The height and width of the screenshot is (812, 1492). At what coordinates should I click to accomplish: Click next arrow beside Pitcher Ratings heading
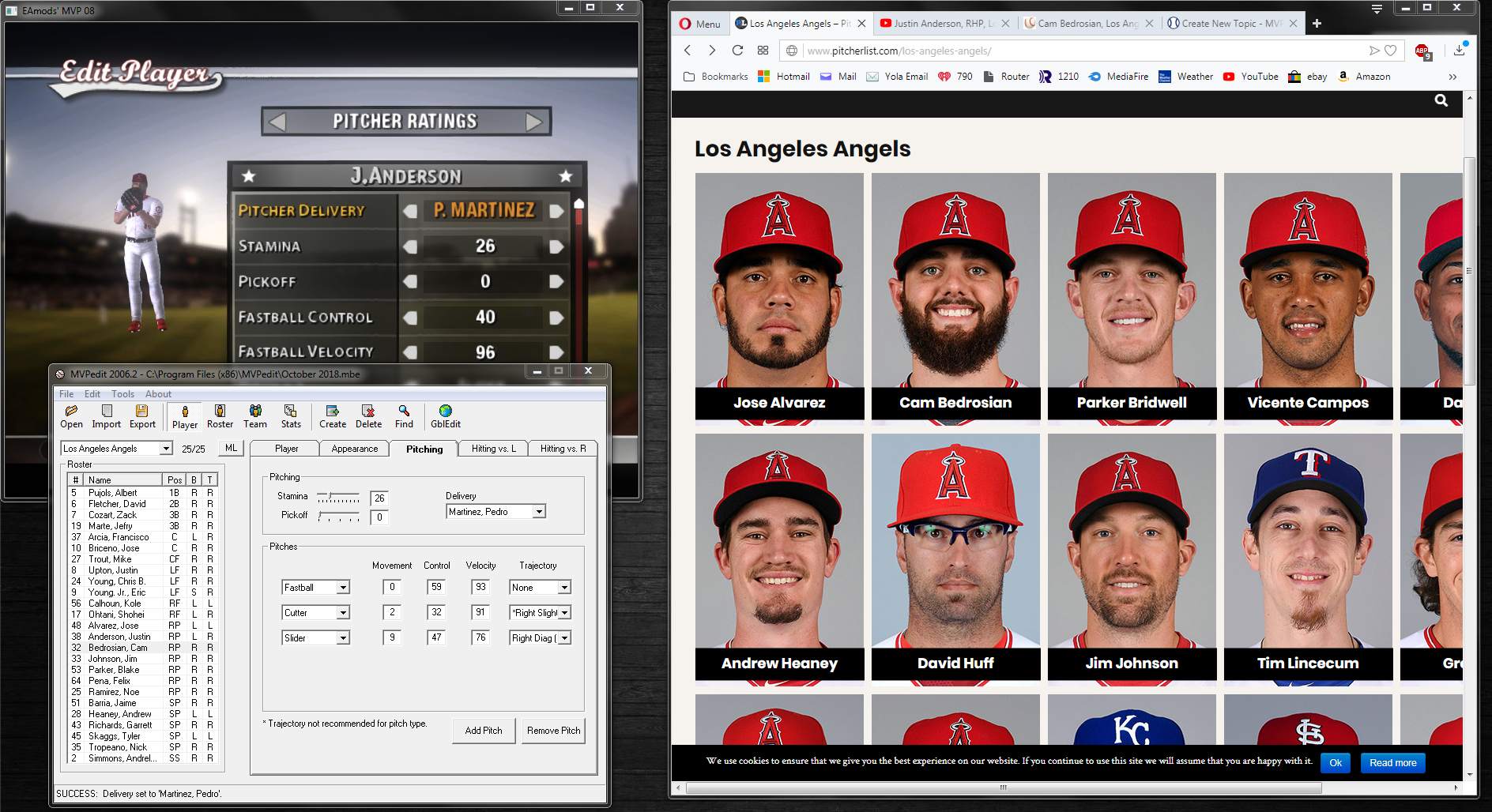[534, 122]
